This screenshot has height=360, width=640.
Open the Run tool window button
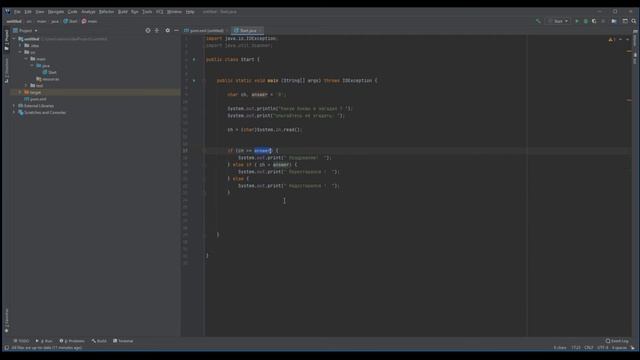[x=44, y=341]
